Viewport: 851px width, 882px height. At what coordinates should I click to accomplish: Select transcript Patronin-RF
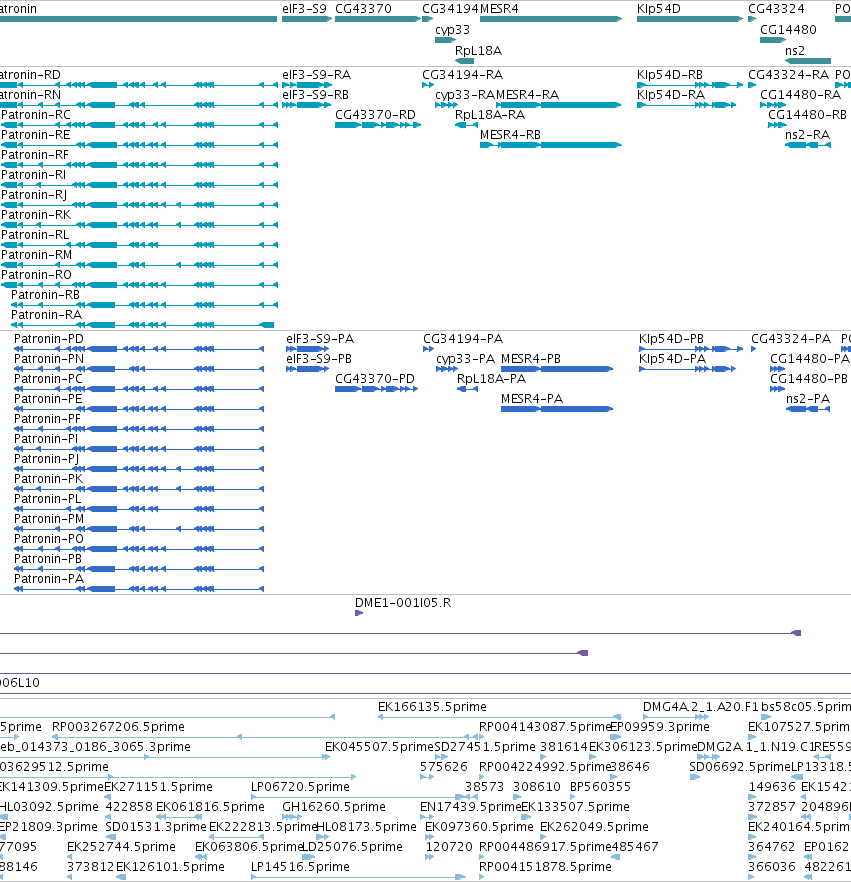(139, 165)
